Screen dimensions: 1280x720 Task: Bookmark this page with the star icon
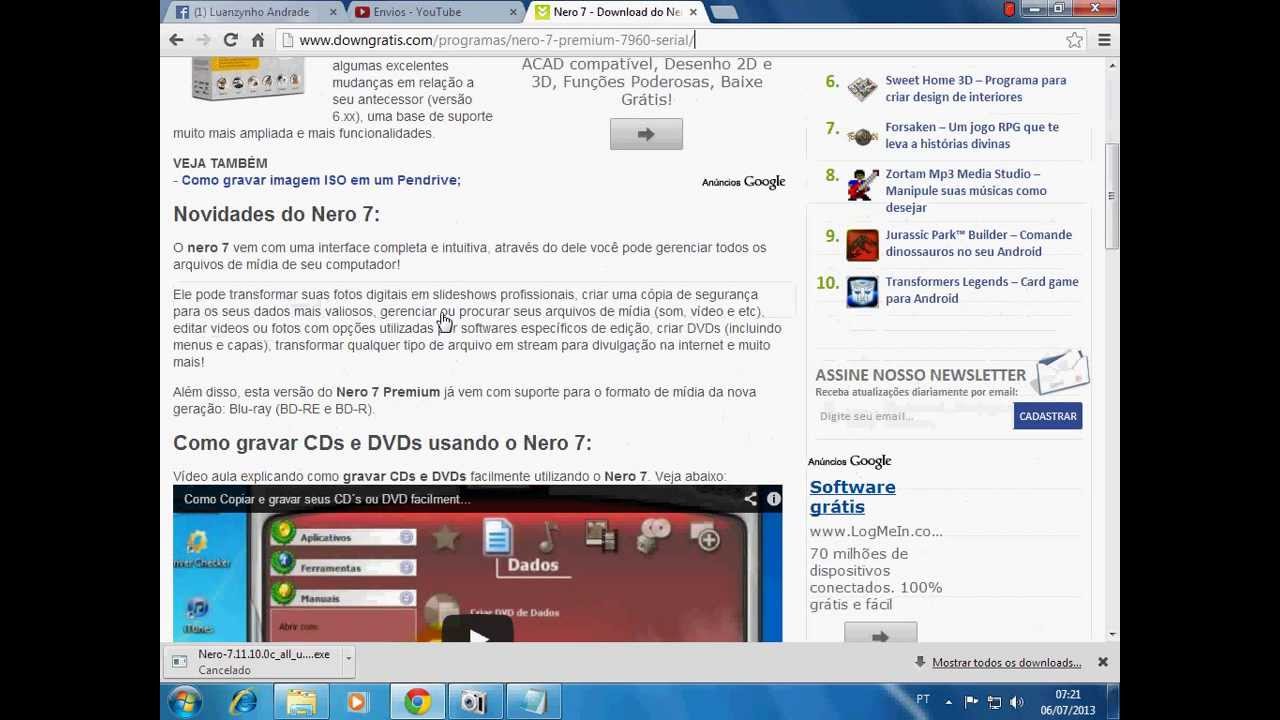[1074, 40]
